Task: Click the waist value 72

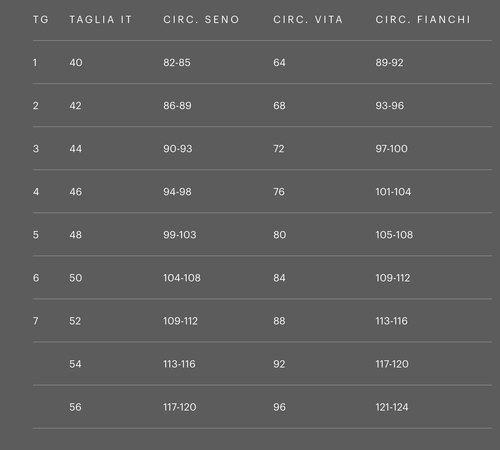Action: (x=279, y=149)
